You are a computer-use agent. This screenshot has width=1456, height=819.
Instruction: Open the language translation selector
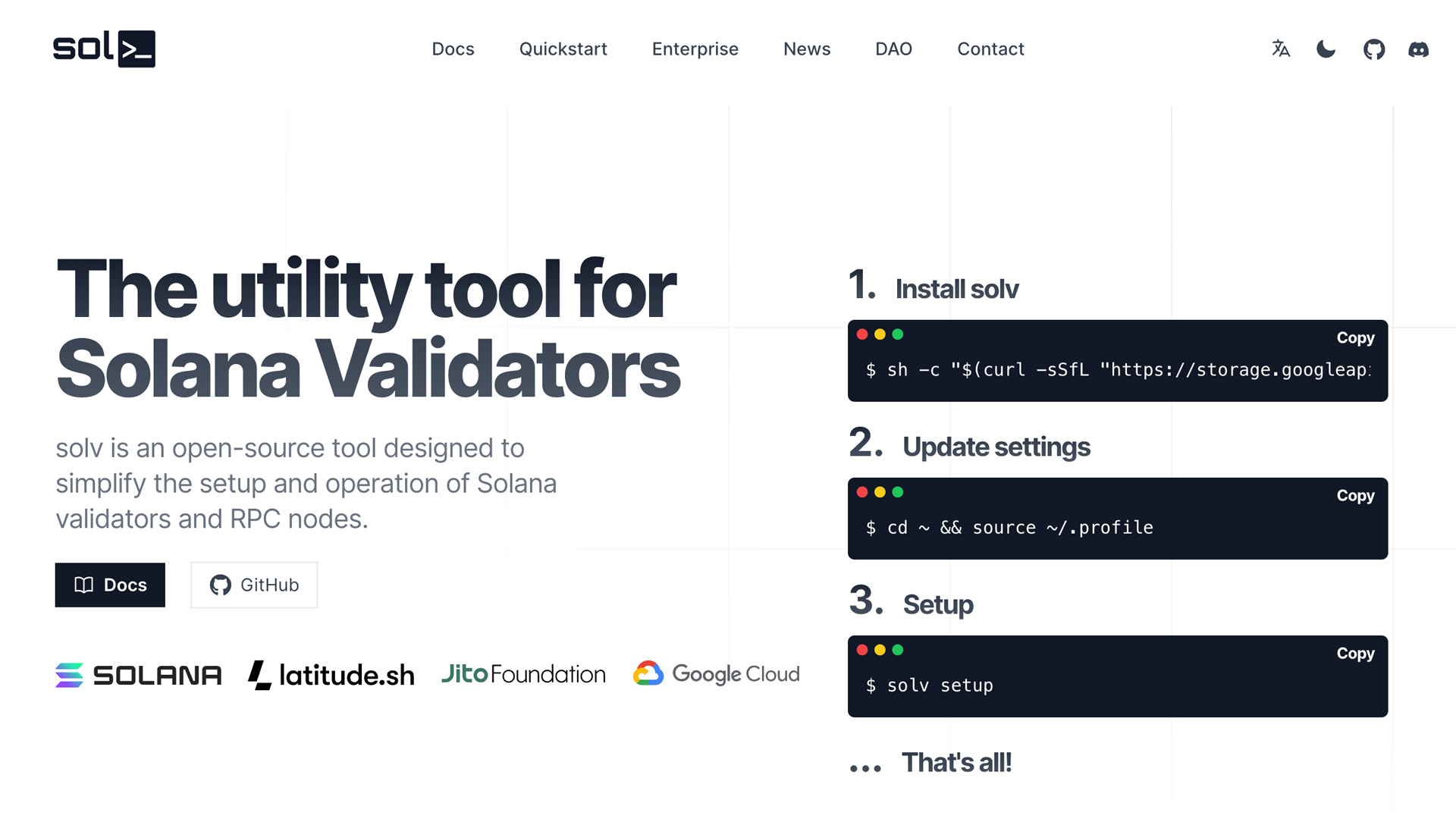(x=1281, y=49)
